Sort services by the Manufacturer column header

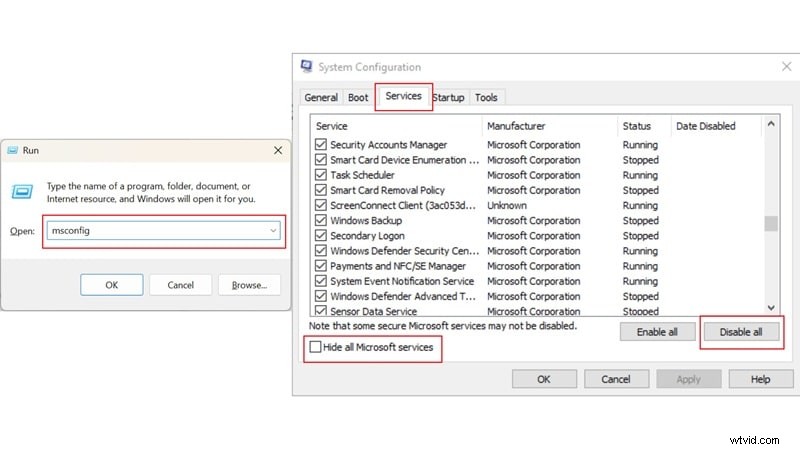click(515, 126)
